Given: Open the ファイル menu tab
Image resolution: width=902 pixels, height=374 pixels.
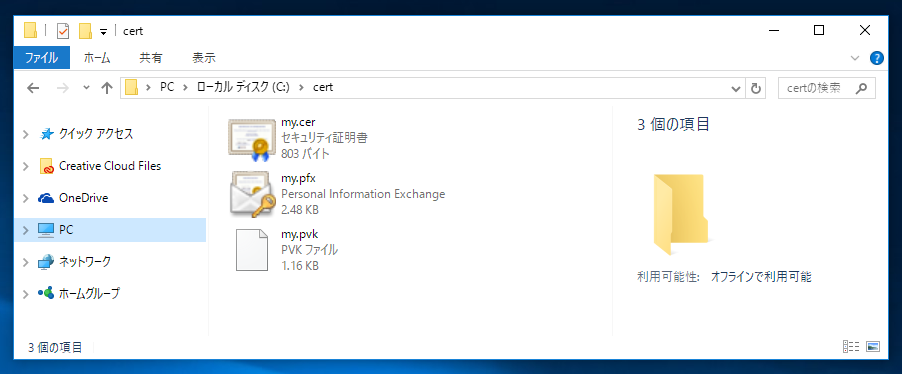Looking at the screenshot, I should pos(41,58).
